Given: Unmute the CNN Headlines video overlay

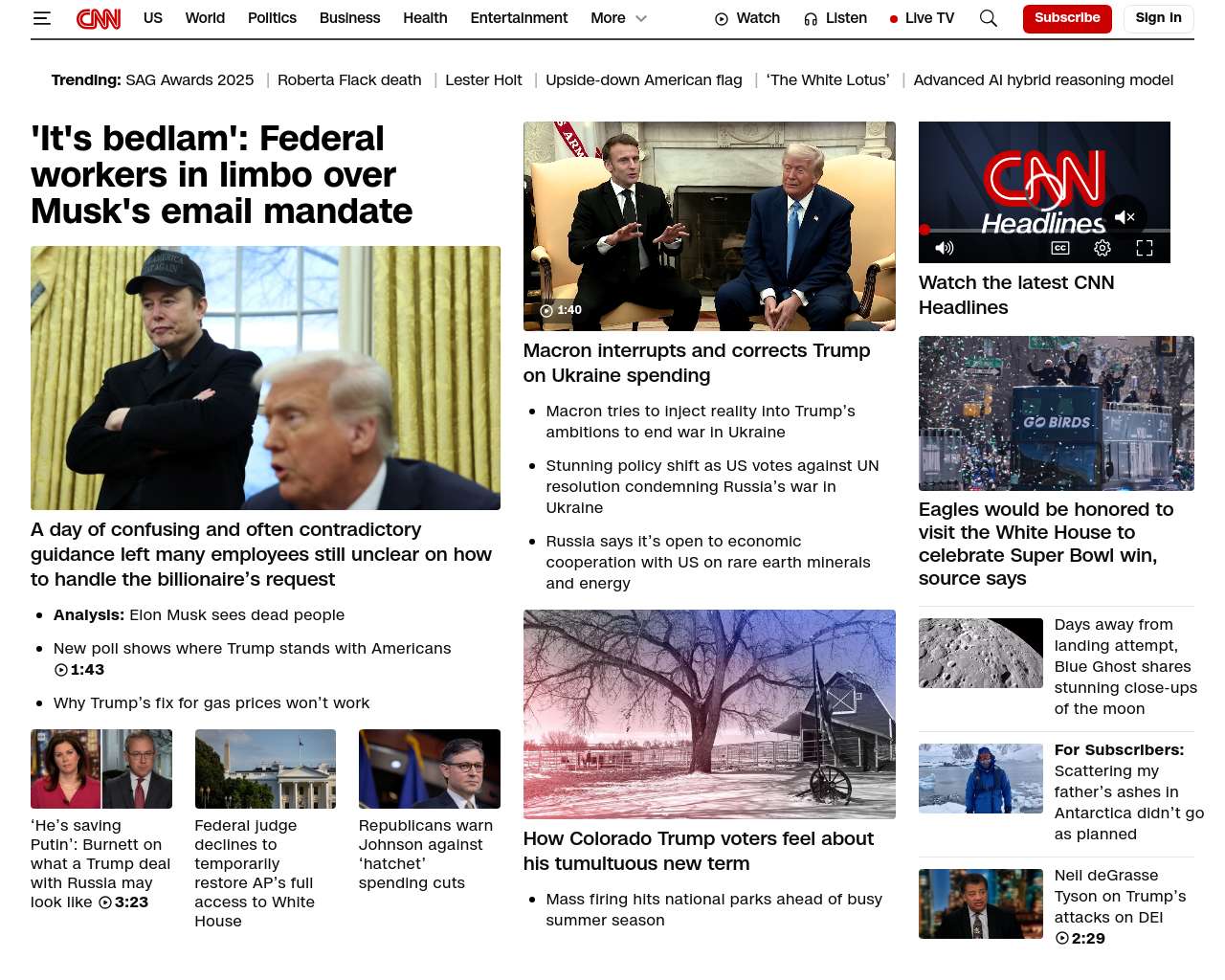Looking at the screenshot, I should click(x=1125, y=217).
